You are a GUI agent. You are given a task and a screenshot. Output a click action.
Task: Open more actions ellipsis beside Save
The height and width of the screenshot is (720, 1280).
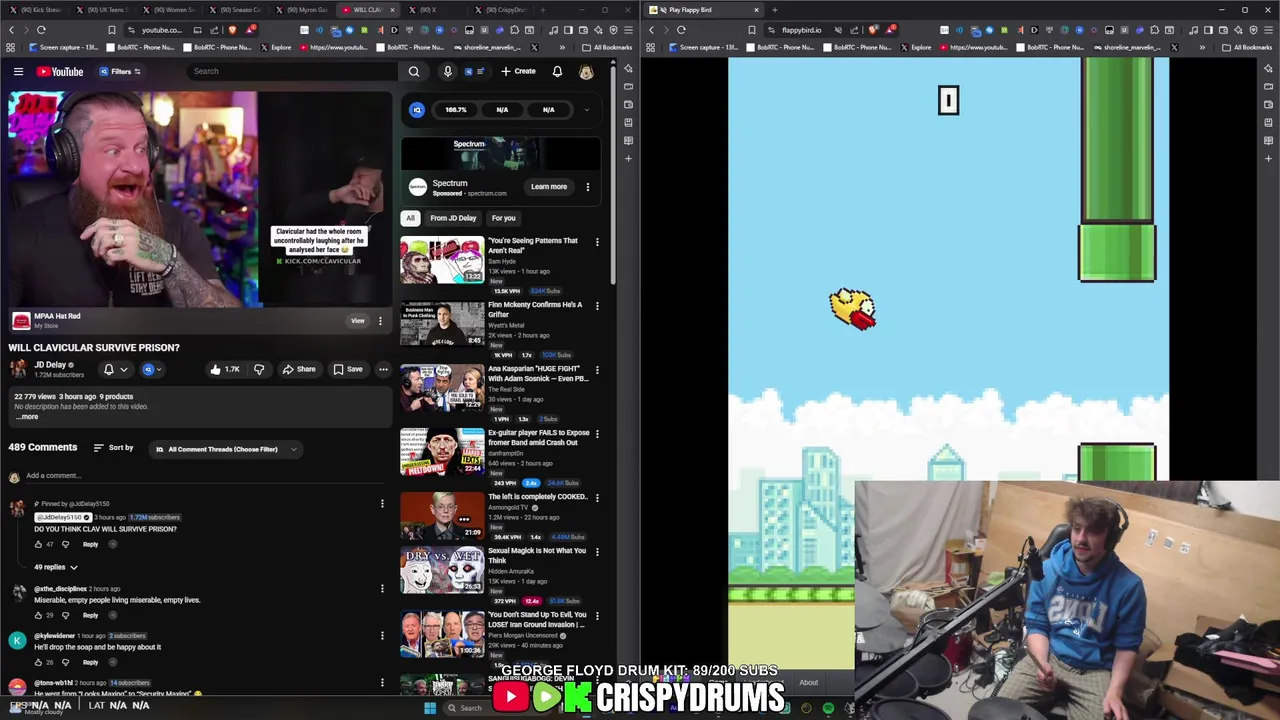click(x=383, y=369)
